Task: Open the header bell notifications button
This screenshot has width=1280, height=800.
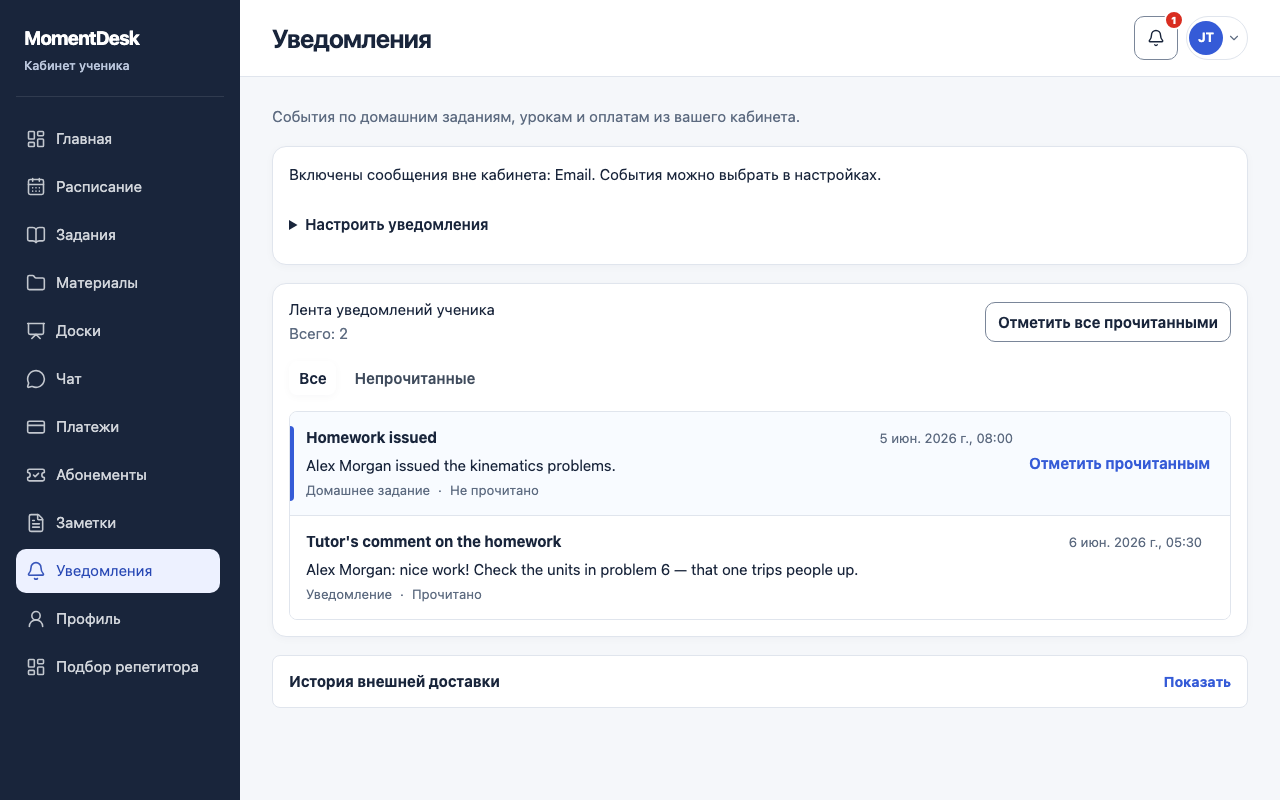Action: click(1156, 38)
